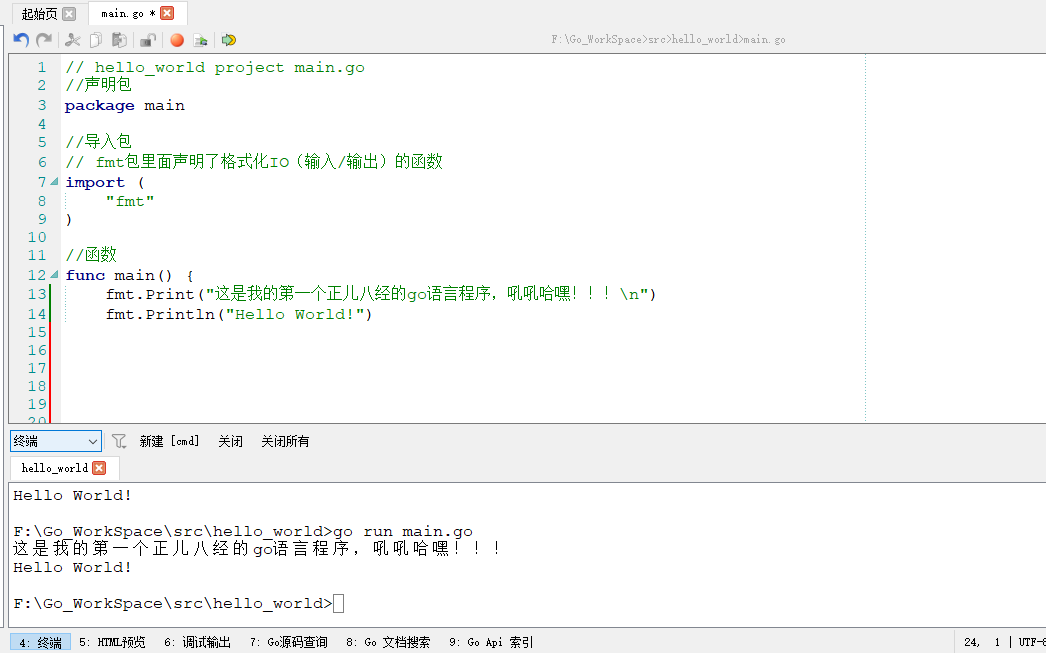Screen dimensions: 1046x653
Task: Click the green arrow with yellow moon icon
Action: pos(229,40)
